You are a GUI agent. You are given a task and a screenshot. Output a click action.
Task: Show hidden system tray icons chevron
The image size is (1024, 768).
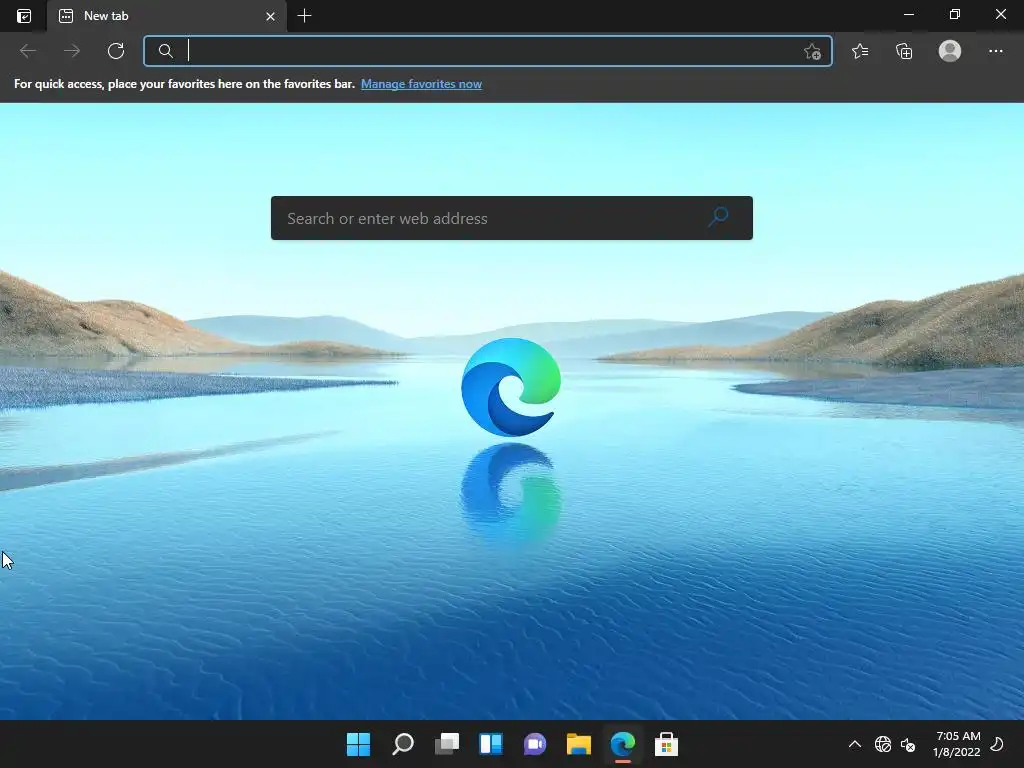tap(854, 744)
